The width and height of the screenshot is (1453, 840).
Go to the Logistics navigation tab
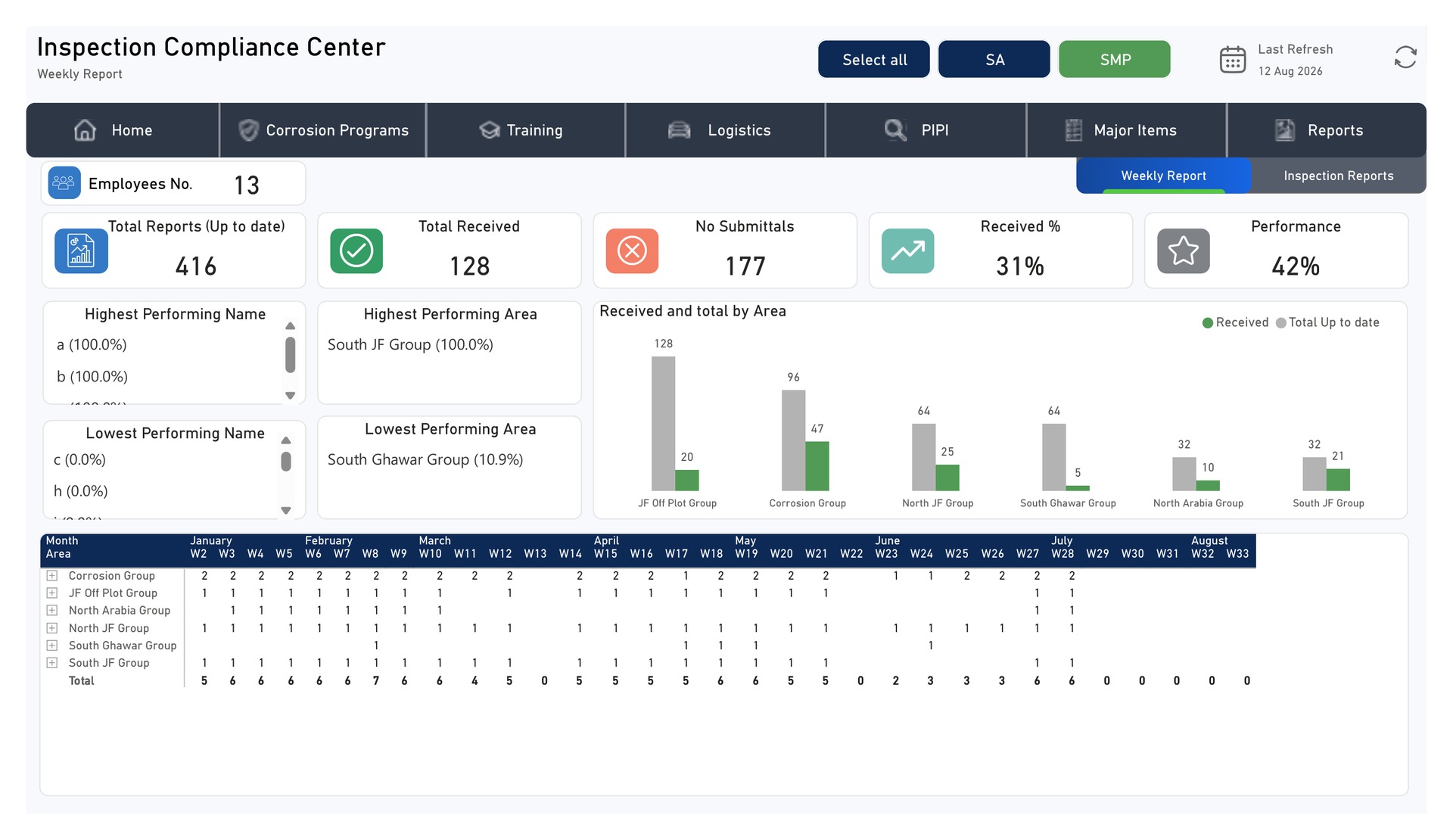[x=726, y=130]
